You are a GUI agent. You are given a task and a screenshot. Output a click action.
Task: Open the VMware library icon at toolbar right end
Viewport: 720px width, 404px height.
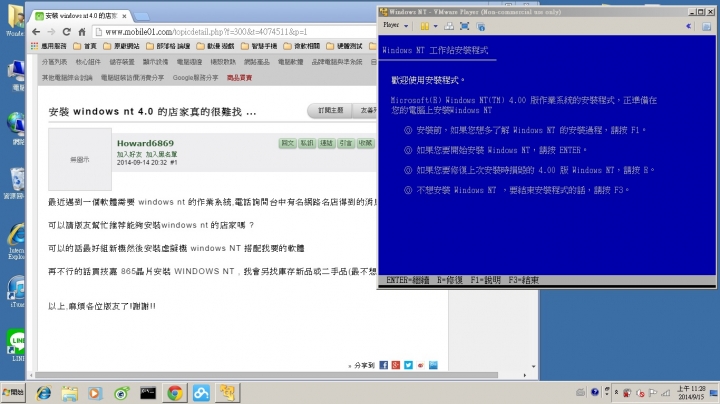706,27
